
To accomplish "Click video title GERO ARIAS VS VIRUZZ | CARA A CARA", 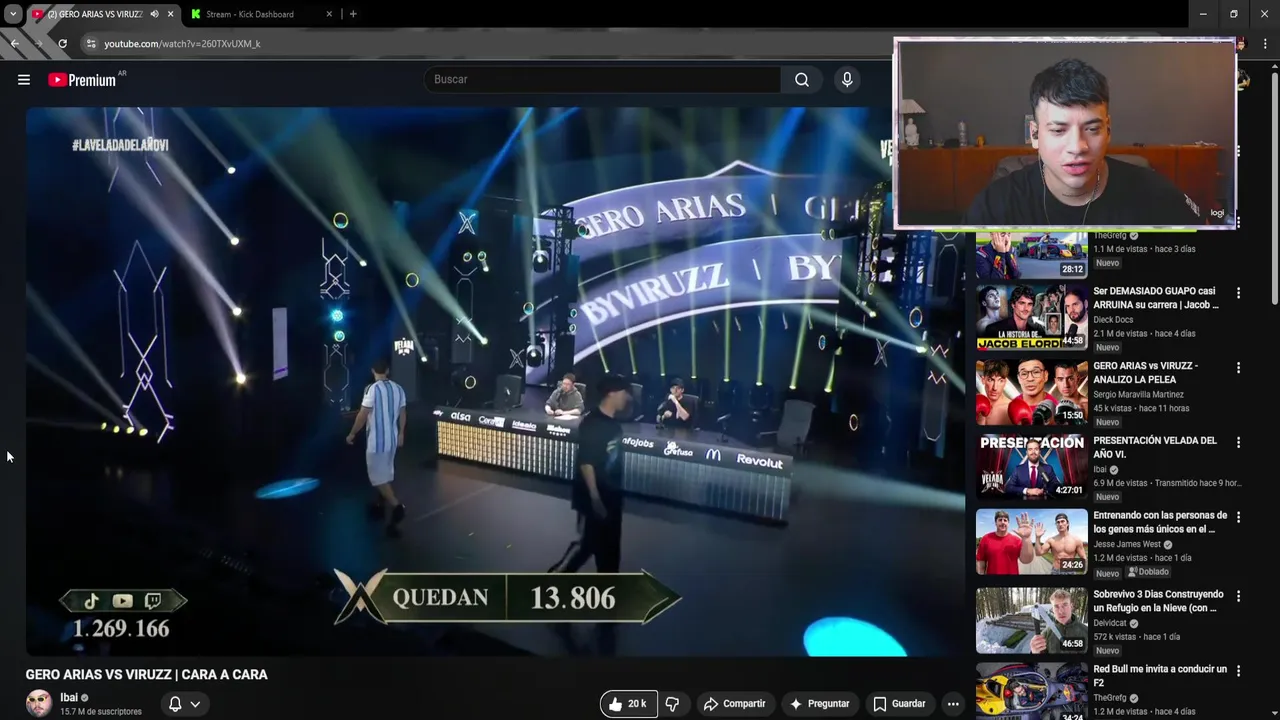I will pyautogui.click(x=147, y=675).
